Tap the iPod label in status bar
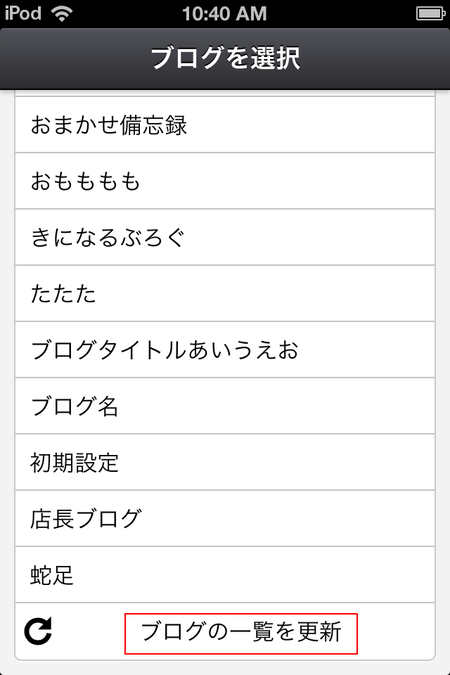 23,13
